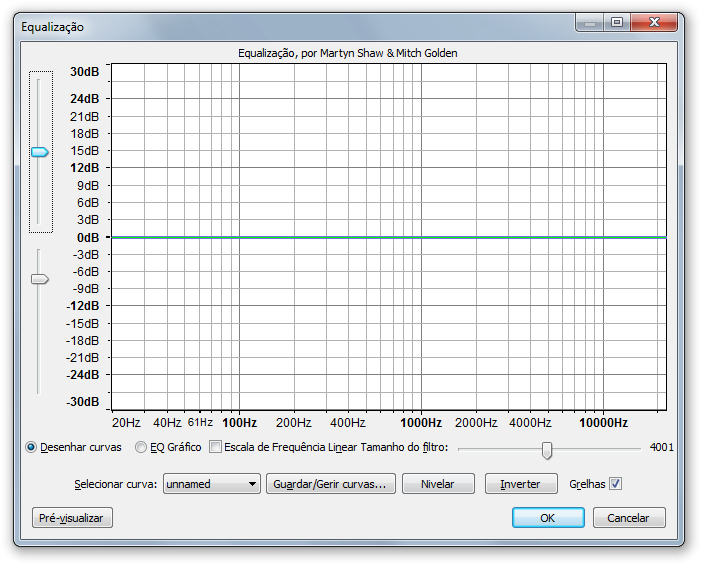Close the Equalização dialog window
The height and width of the screenshot is (566, 702).
click(x=654, y=22)
